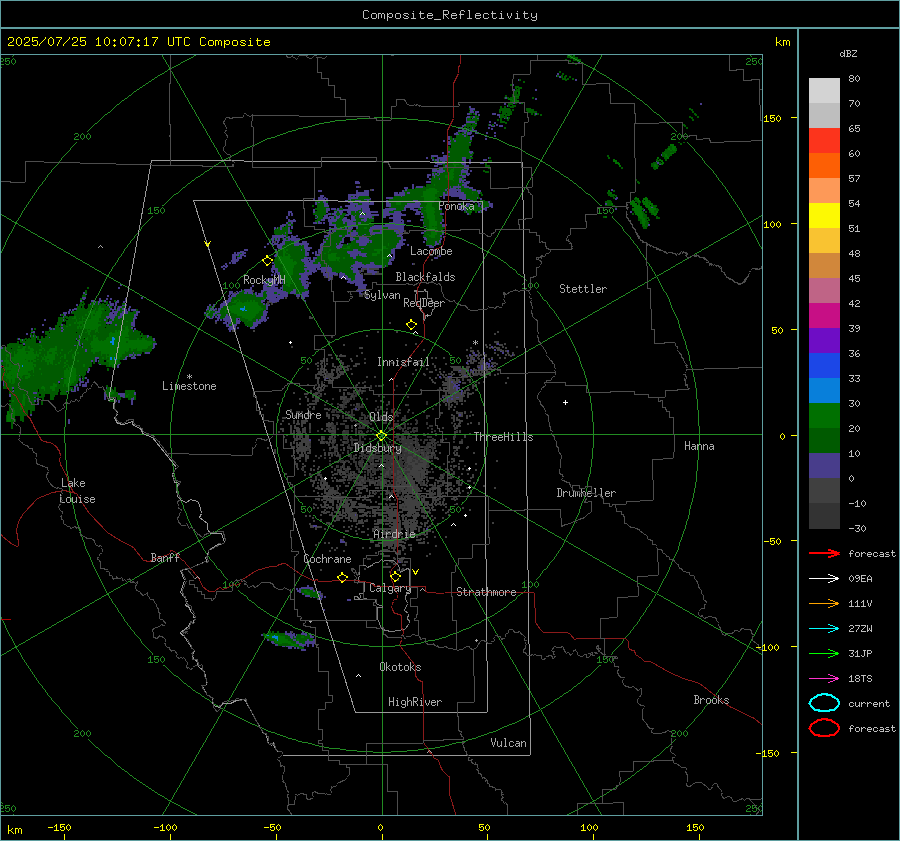This screenshot has width=900, height=841.
Task: Select the cyan 27ZW arrow legend icon
Action: coord(824,629)
